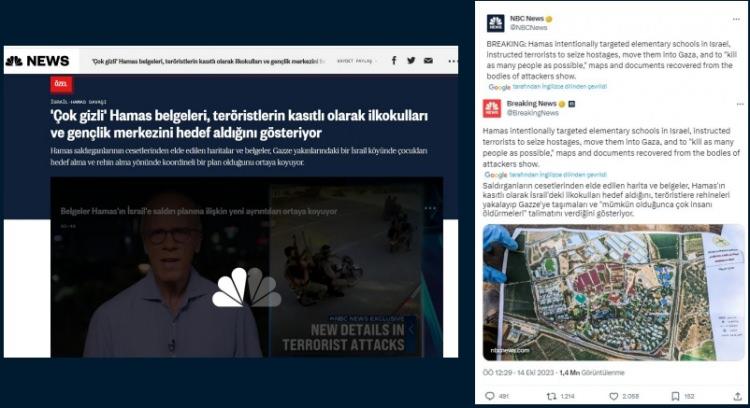The width and height of the screenshot is (750, 408).
Task: Click the 'Çok gizli' Hamas belgeleri headline
Action: coord(239,124)
